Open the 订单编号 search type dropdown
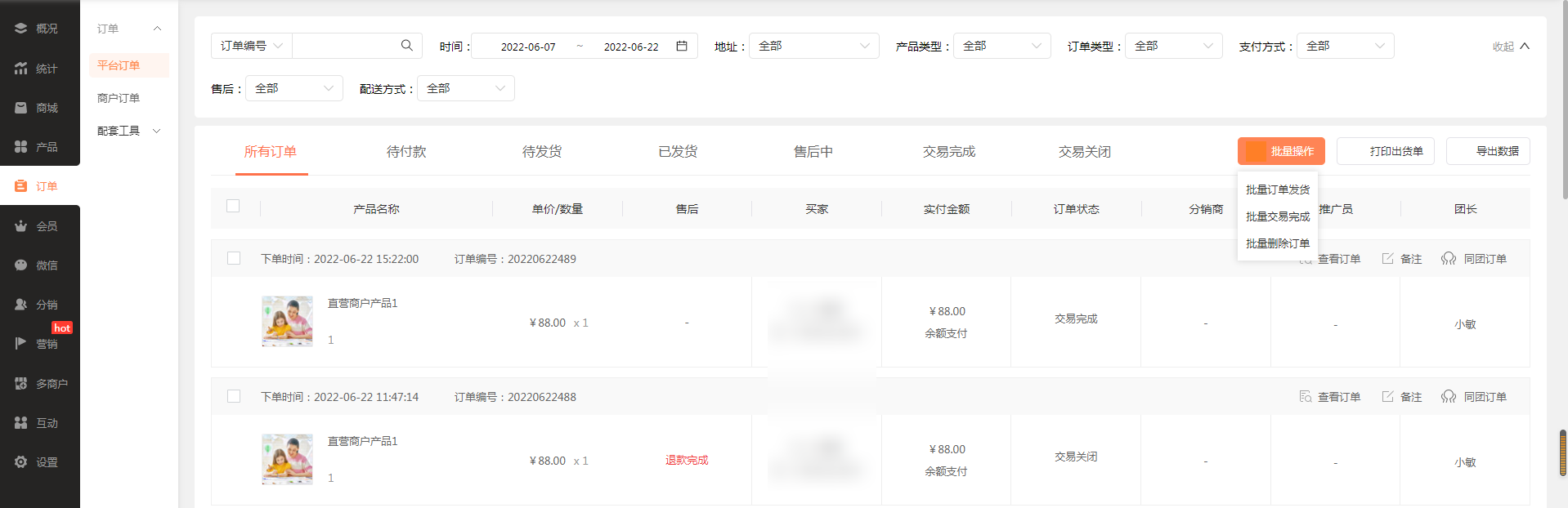 point(252,46)
